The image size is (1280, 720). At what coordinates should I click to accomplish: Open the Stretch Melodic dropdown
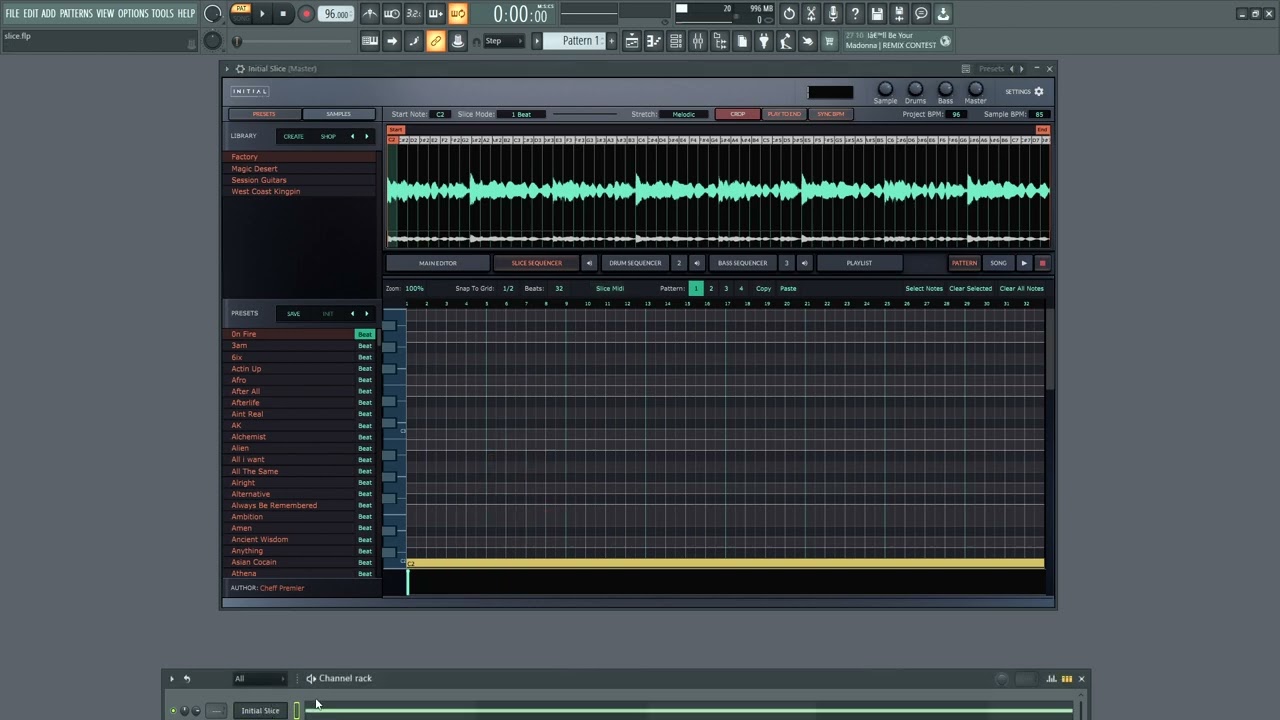click(684, 114)
